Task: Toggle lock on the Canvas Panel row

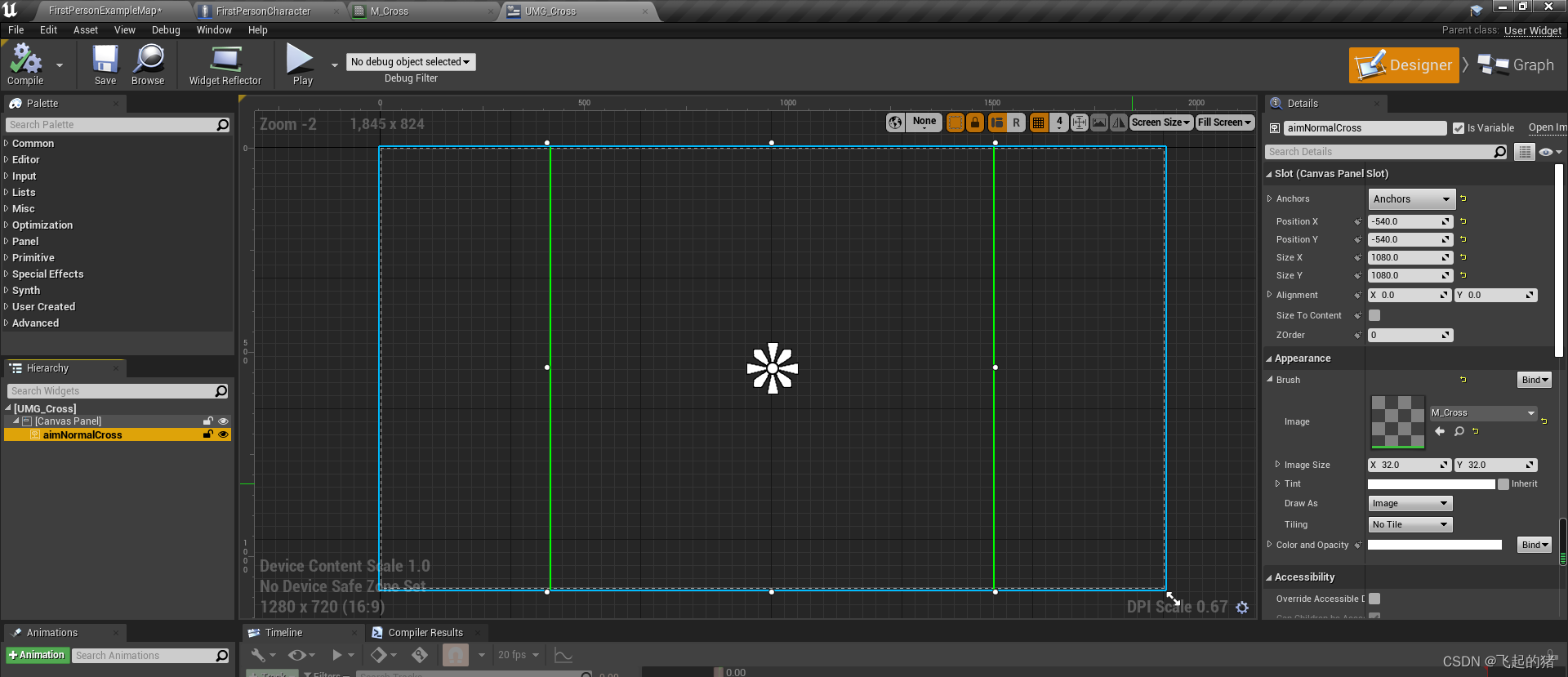Action: coord(208,421)
